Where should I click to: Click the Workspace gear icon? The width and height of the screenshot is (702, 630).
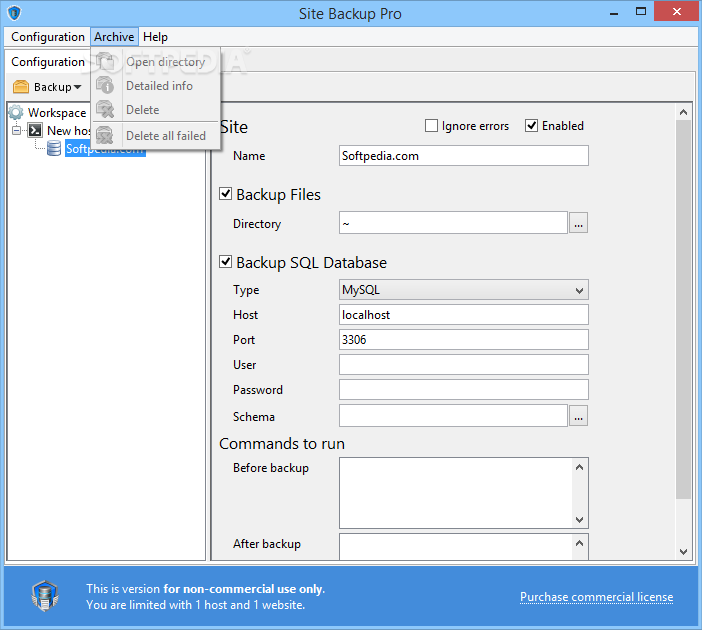tap(16, 112)
